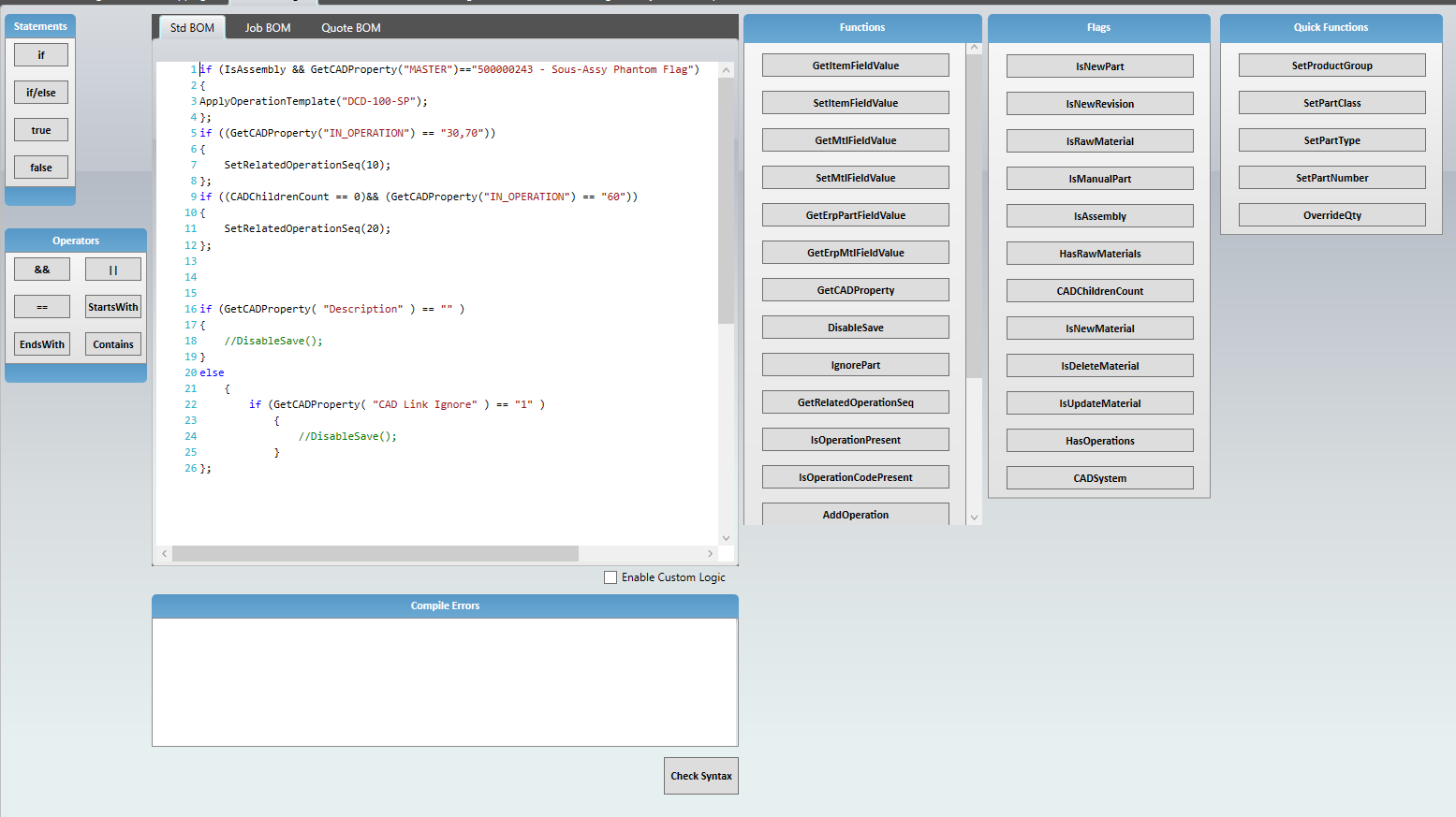Enable Custom Logic checkbox
This screenshot has width=1456, height=817.
tap(610, 577)
